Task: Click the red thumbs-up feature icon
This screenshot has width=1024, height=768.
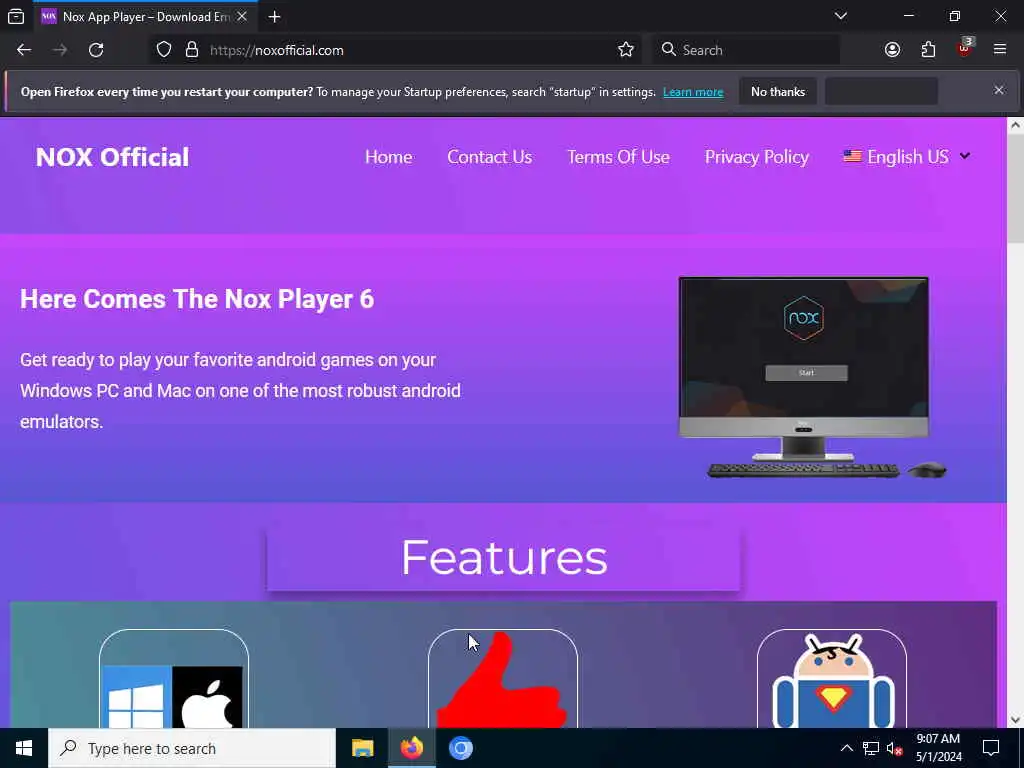Action: [502, 679]
